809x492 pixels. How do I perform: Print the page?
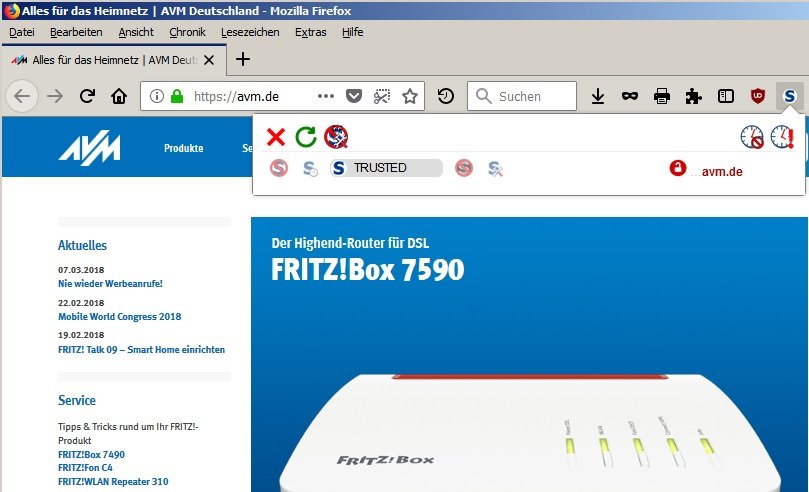[x=662, y=96]
